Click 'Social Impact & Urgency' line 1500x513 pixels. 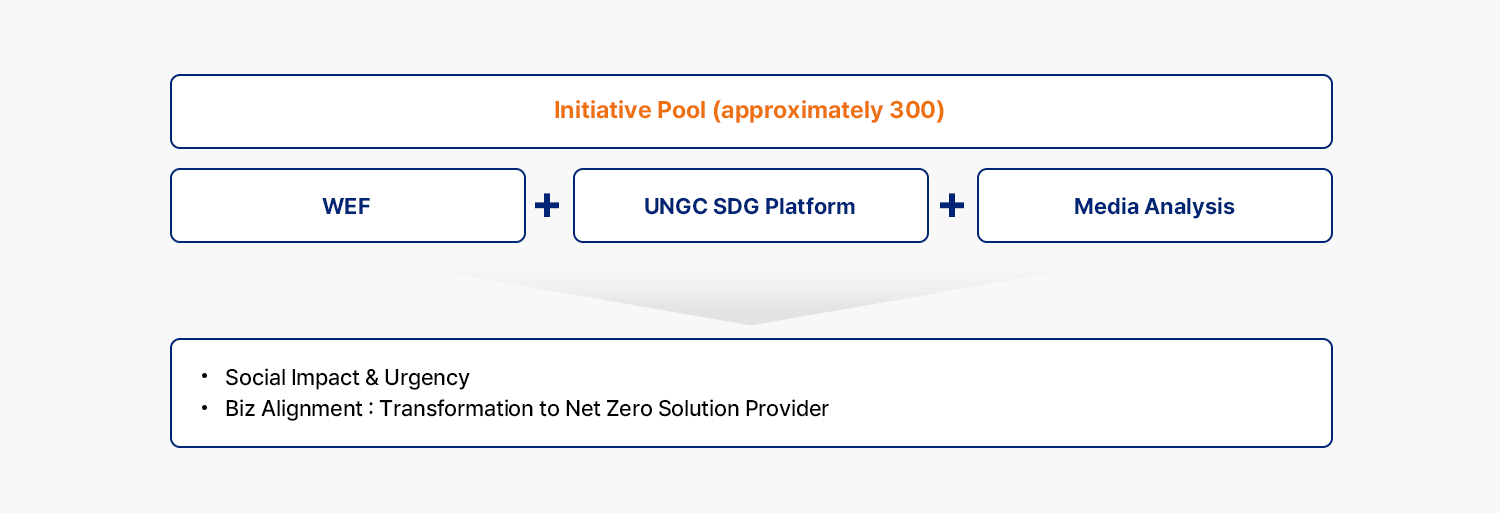(x=347, y=377)
